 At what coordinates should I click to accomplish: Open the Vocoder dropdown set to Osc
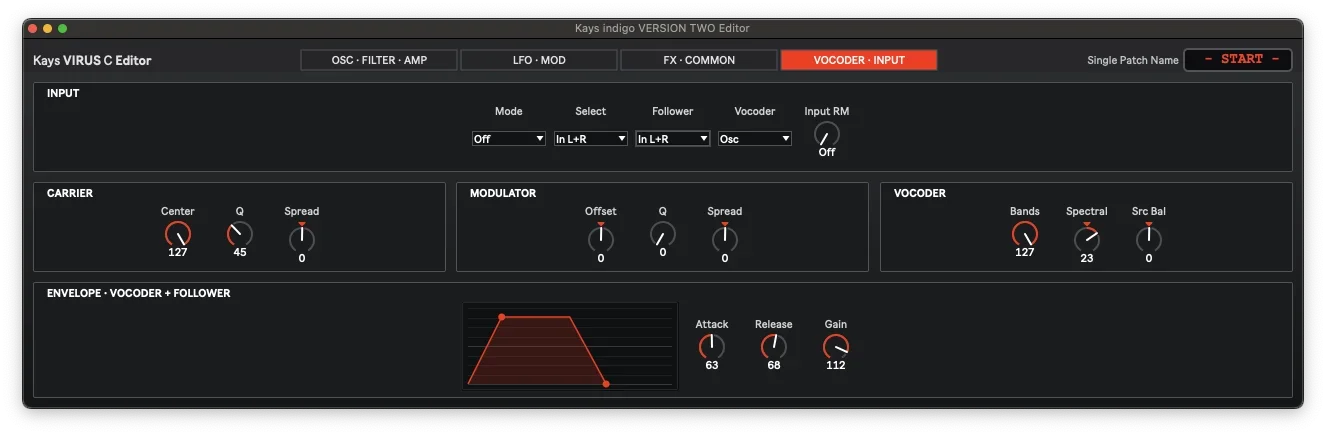point(755,139)
